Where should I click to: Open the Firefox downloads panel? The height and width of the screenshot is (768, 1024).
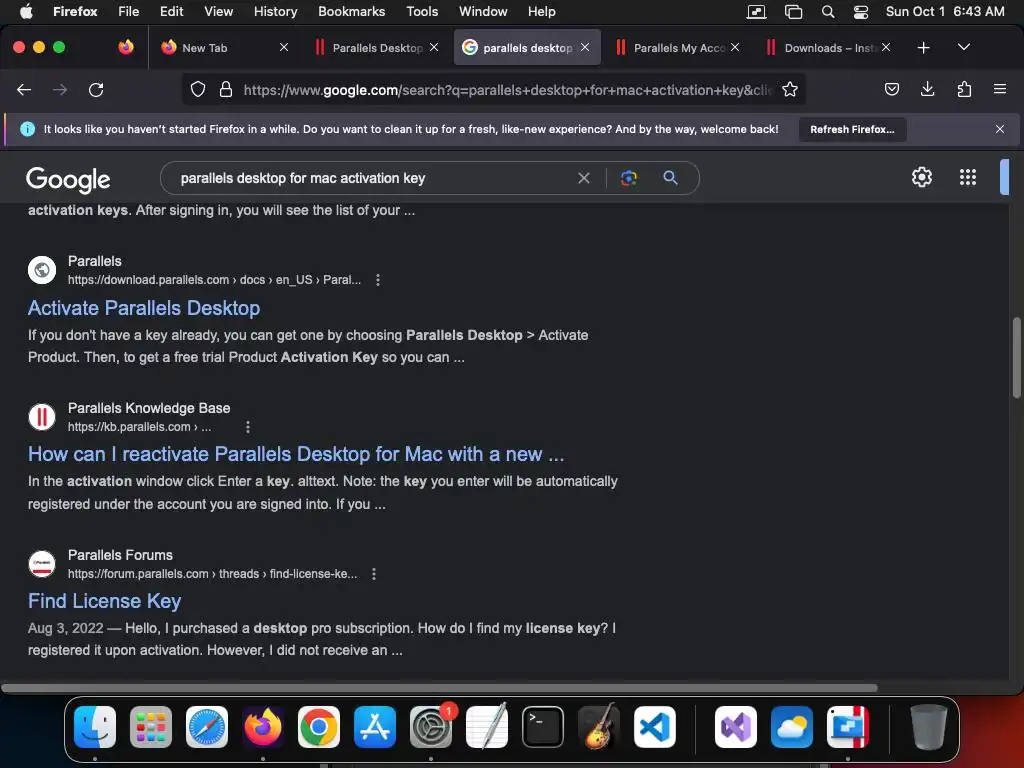pos(927,89)
